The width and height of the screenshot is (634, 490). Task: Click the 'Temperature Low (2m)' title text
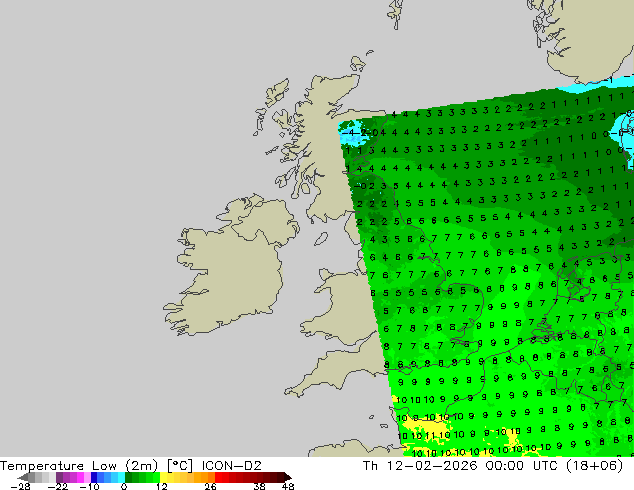pyautogui.click(x=79, y=466)
